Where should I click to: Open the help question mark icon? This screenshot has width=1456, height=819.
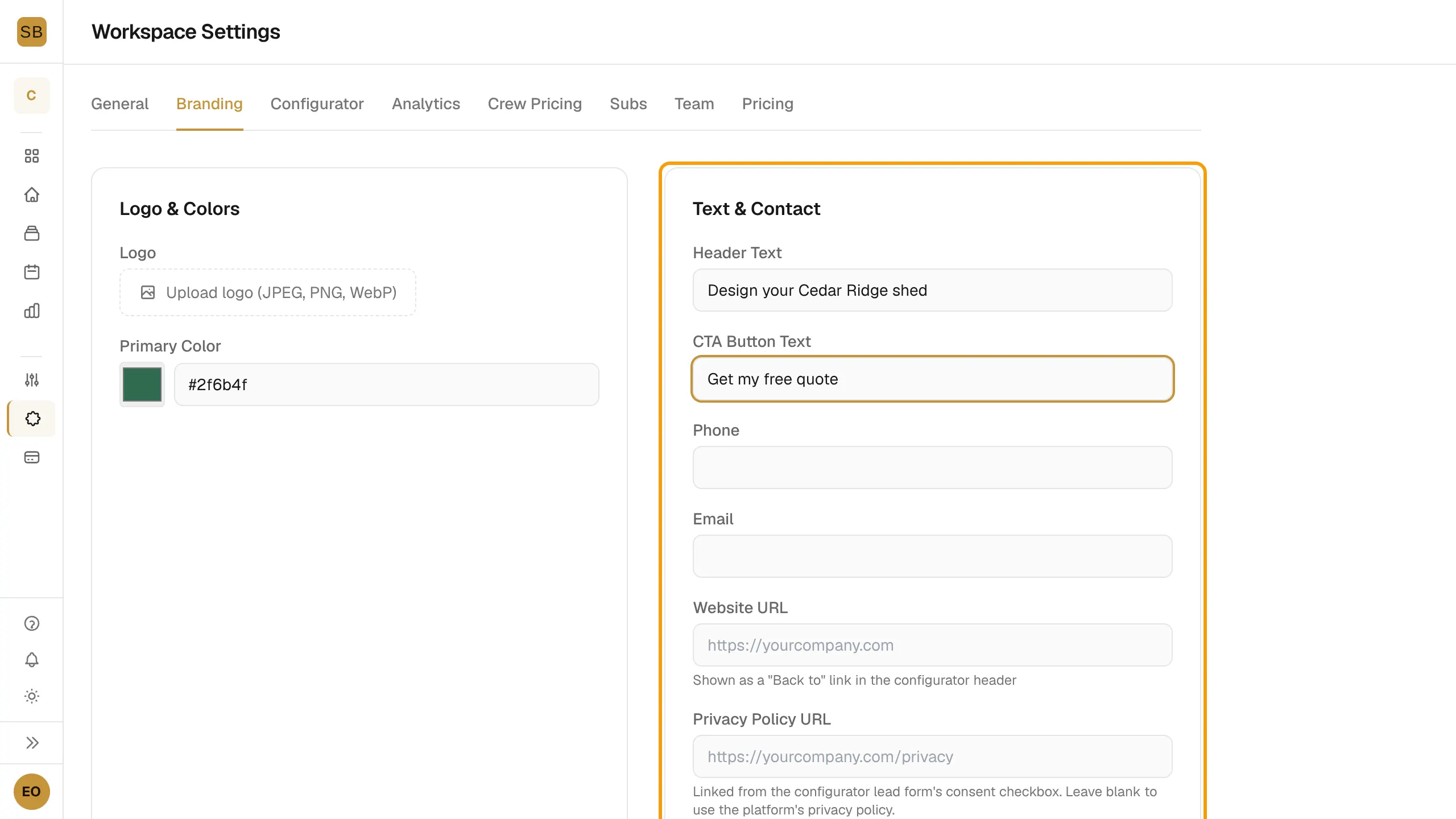click(32, 623)
